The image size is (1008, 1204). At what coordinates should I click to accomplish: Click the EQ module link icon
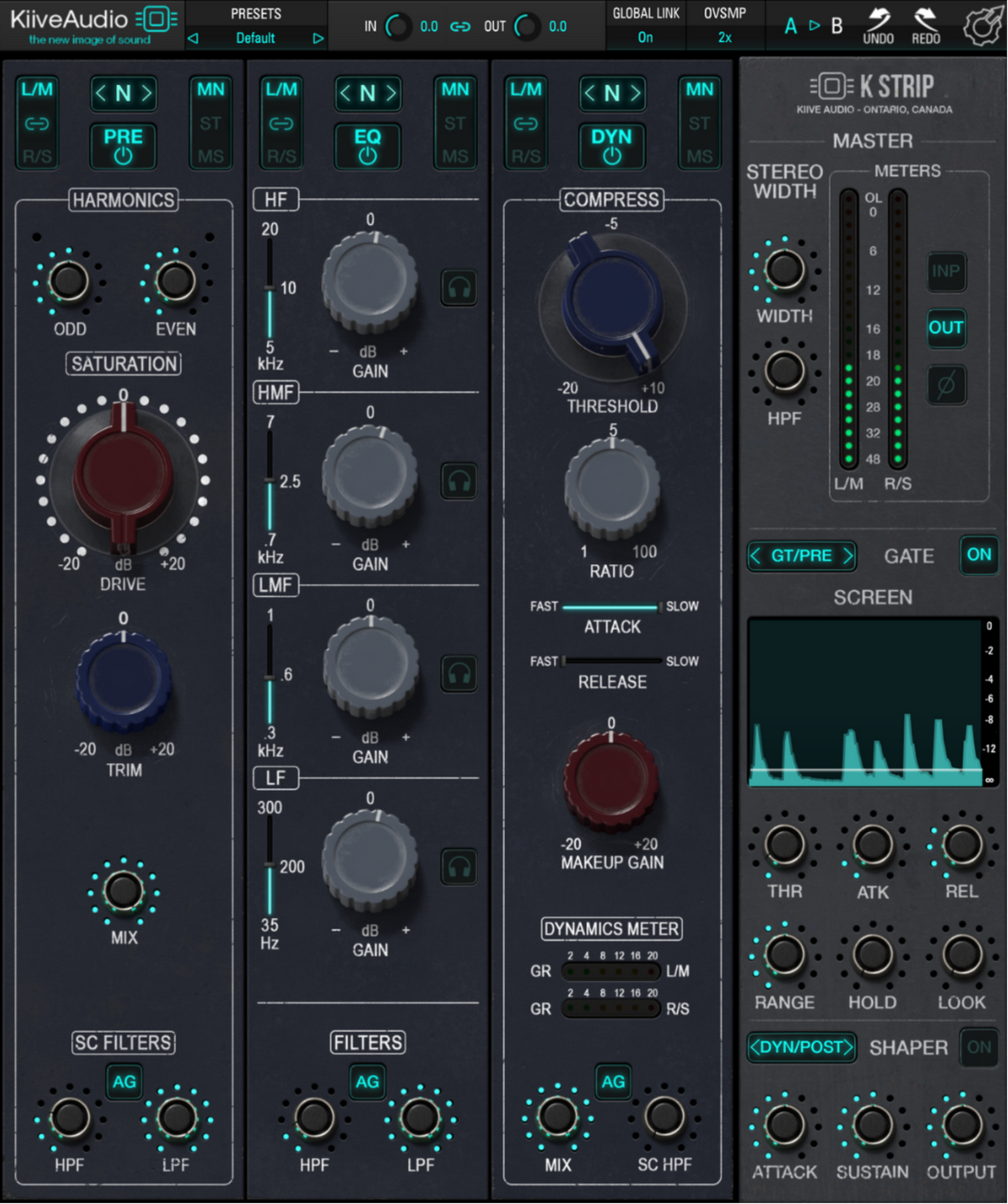click(x=281, y=123)
